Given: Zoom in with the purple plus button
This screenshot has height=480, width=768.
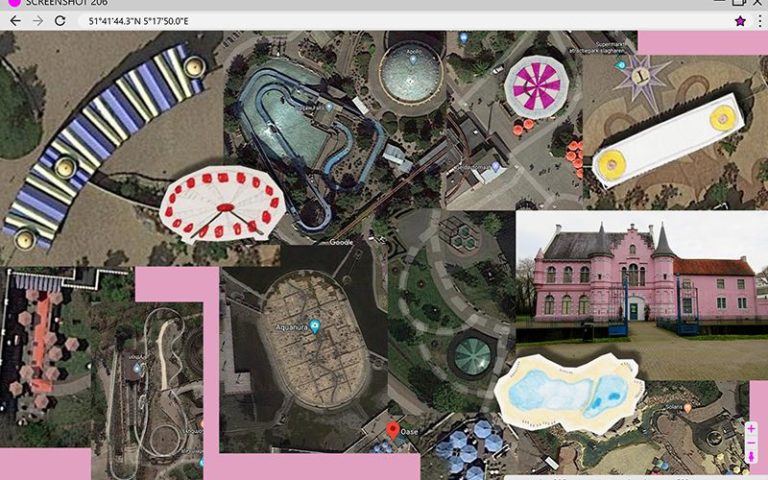Looking at the screenshot, I should (751, 429).
